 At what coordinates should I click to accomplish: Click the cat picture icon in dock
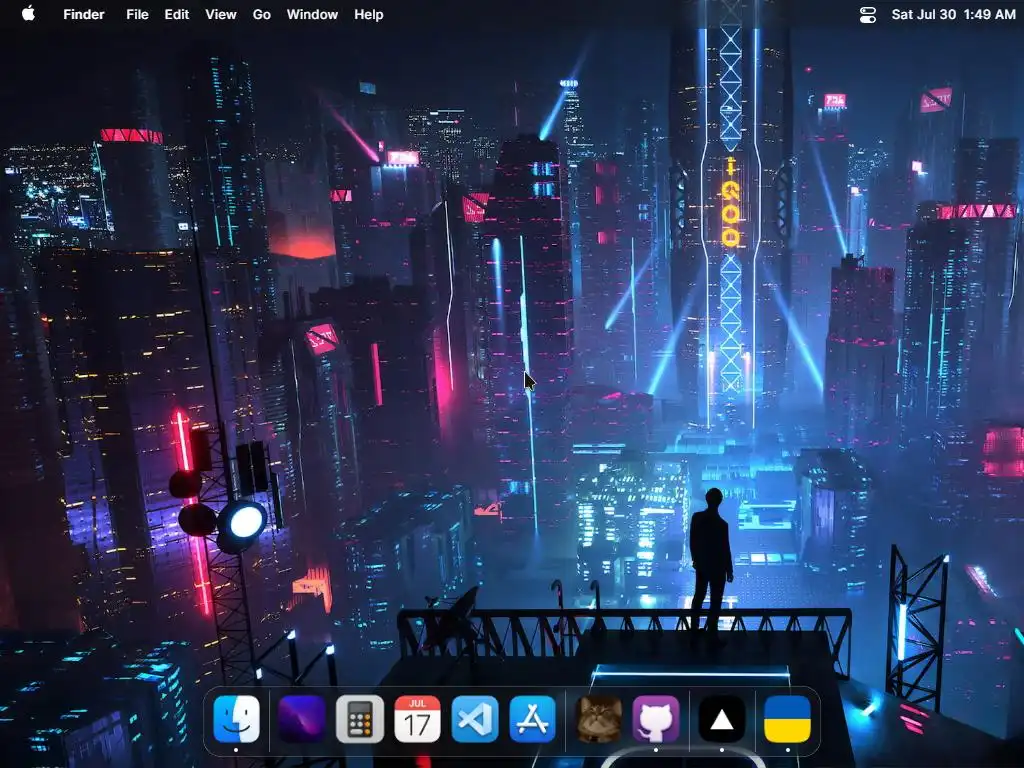[598, 719]
